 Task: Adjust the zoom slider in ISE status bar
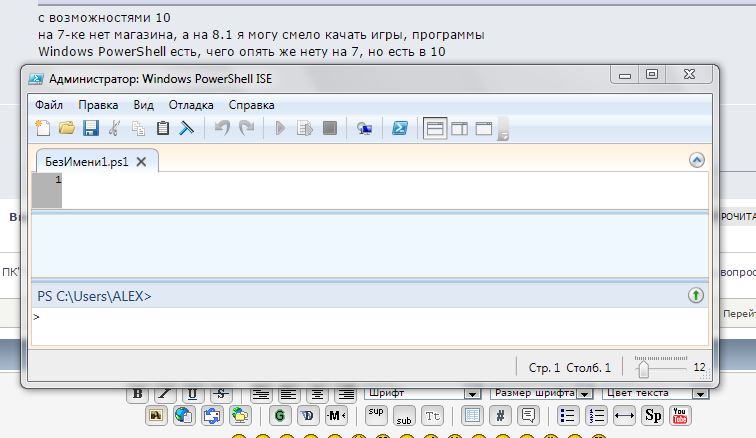point(643,369)
